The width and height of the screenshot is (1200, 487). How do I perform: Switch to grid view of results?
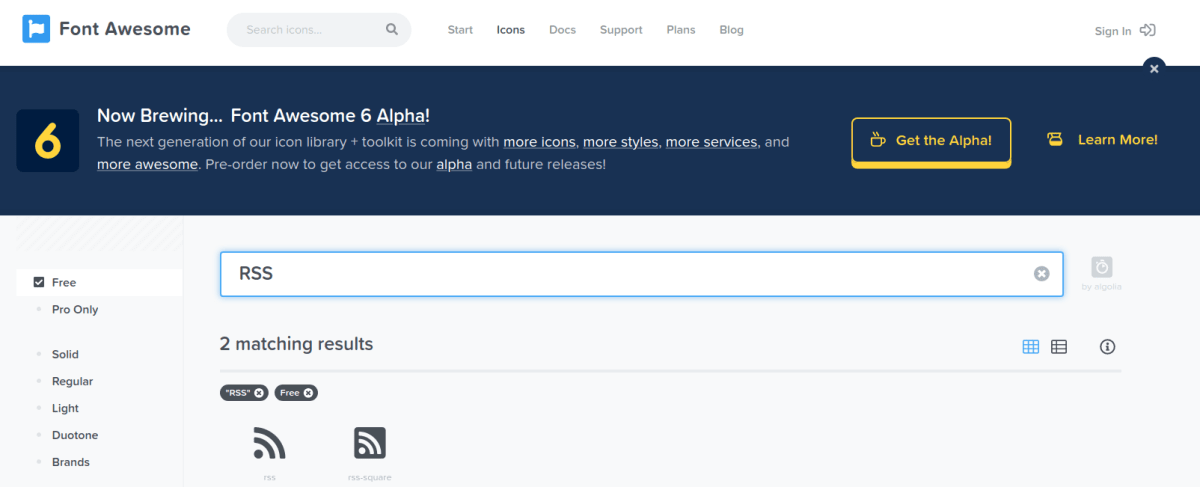1031,347
